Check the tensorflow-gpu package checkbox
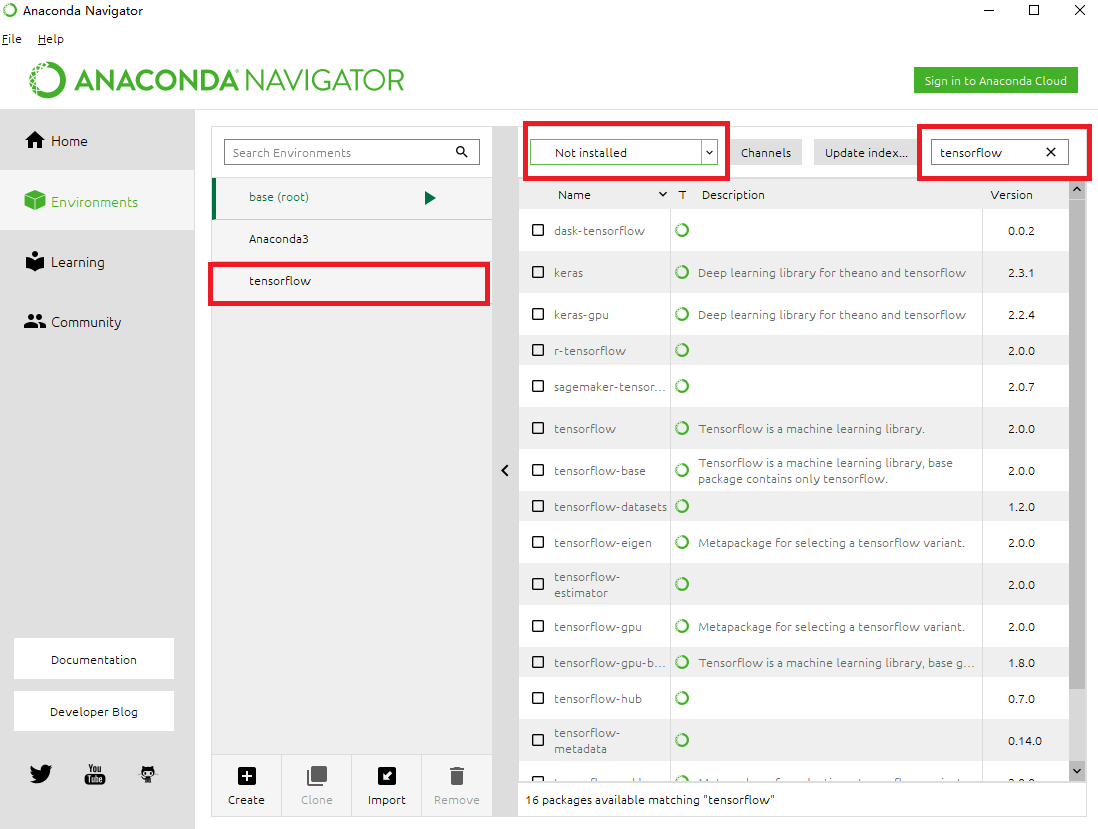The image size is (1098, 829). pyautogui.click(x=538, y=627)
